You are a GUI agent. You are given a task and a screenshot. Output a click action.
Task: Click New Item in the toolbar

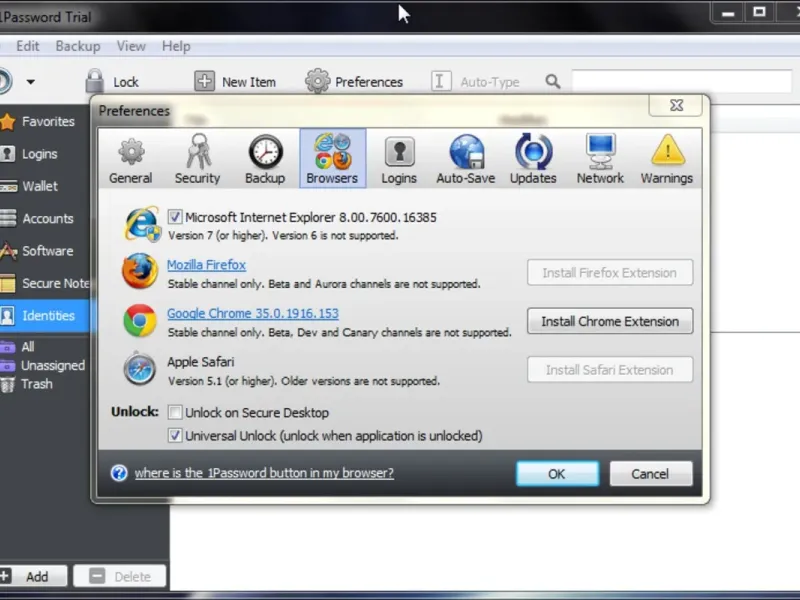point(235,82)
